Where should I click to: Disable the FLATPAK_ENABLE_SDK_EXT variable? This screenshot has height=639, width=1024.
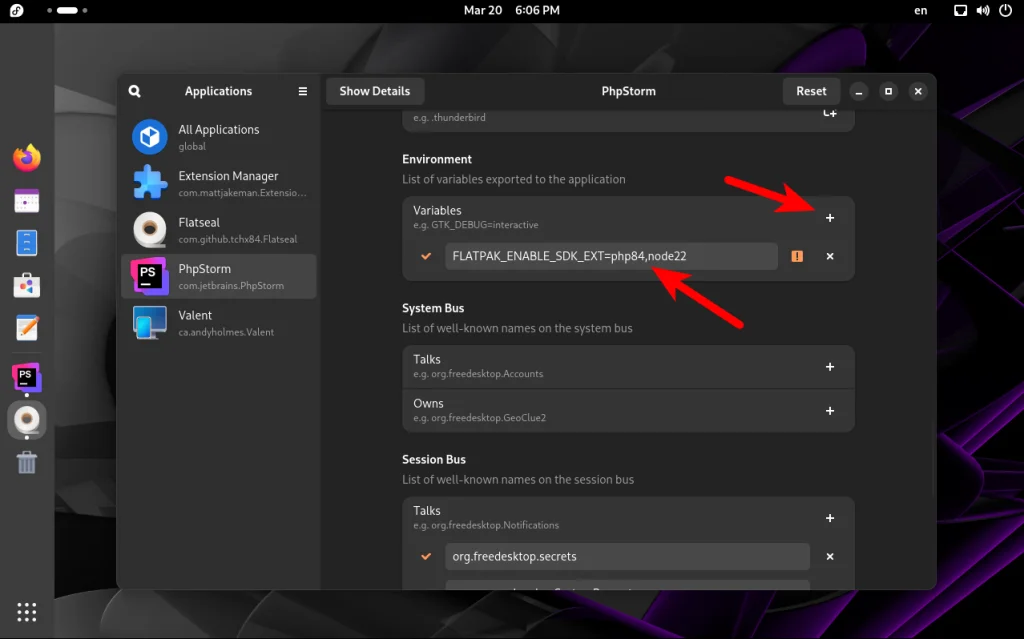425,256
